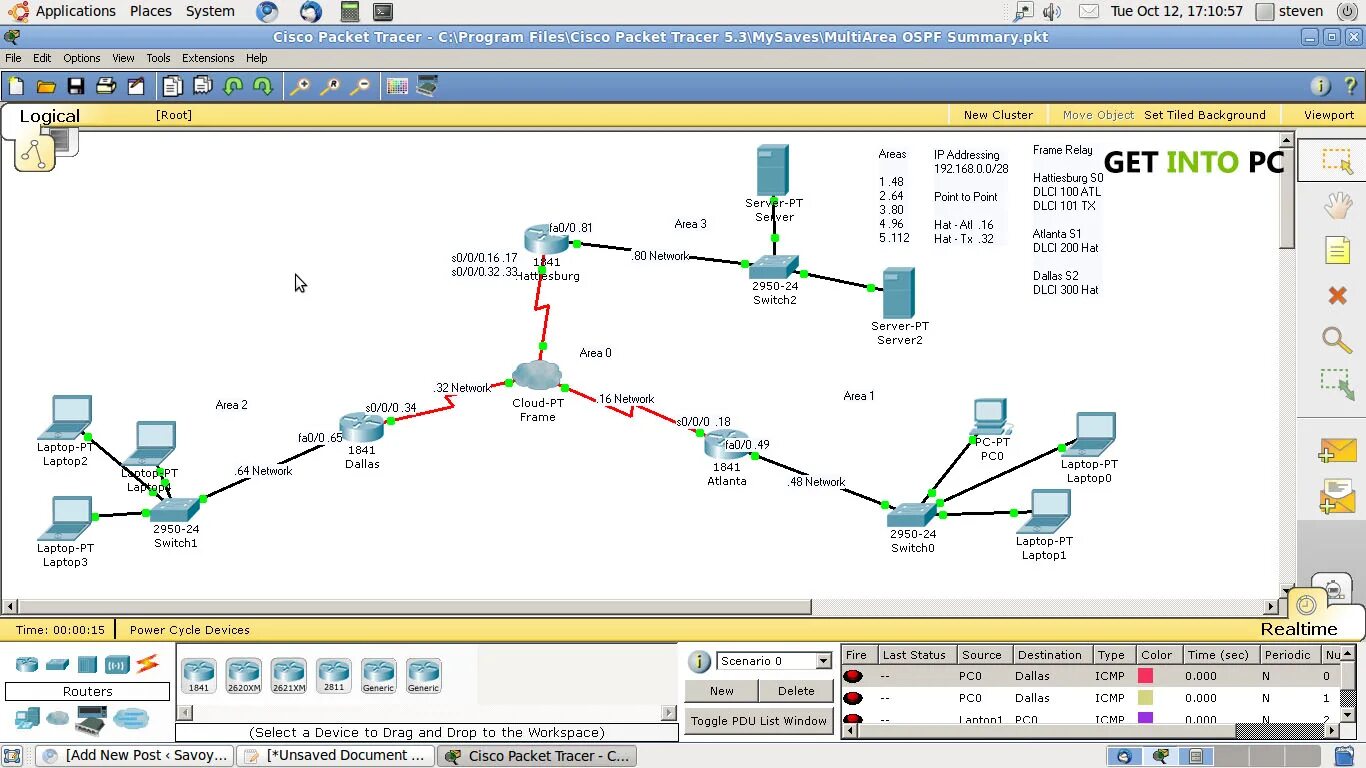Activate the red X Delete tool
Screen dimensions: 1366x768
click(x=1337, y=295)
